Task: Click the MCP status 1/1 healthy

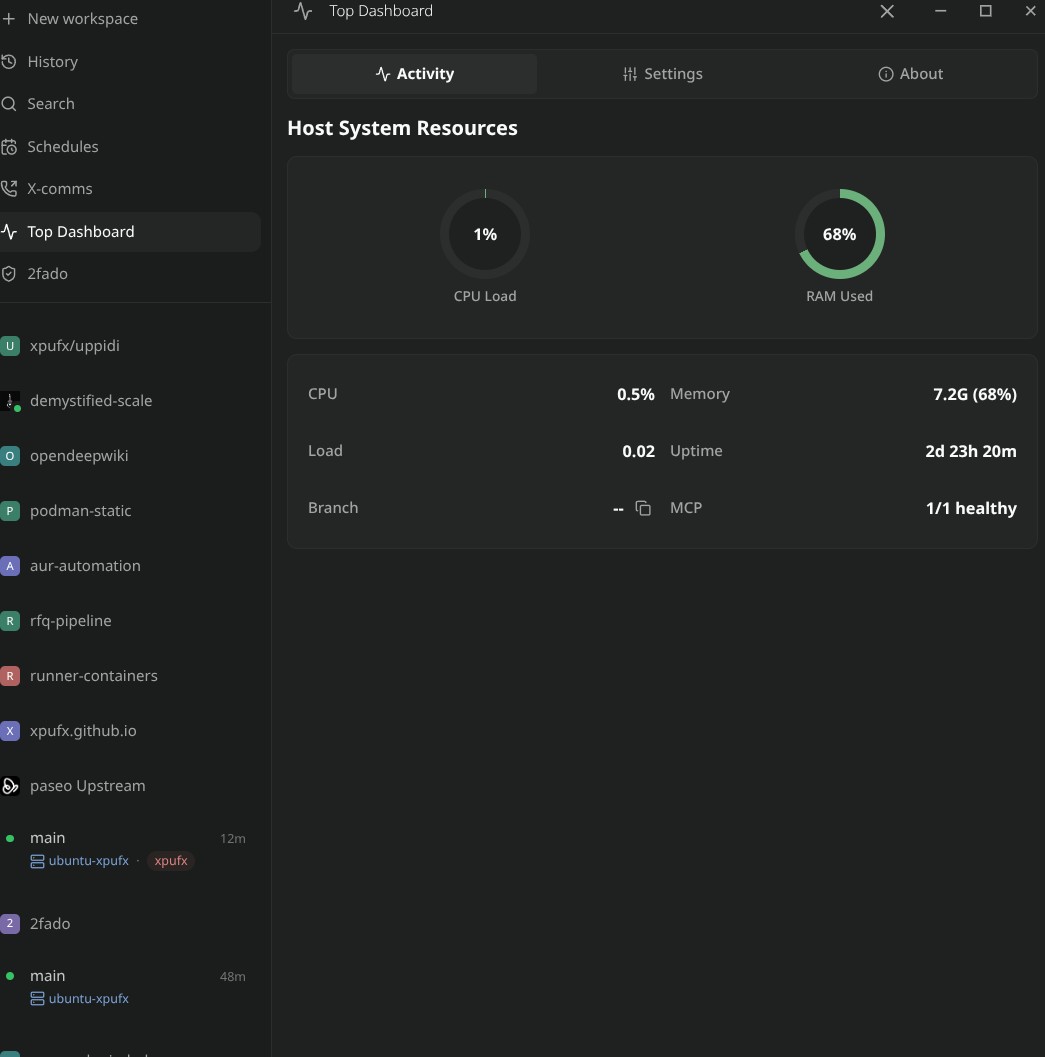Action: point(971,508)
